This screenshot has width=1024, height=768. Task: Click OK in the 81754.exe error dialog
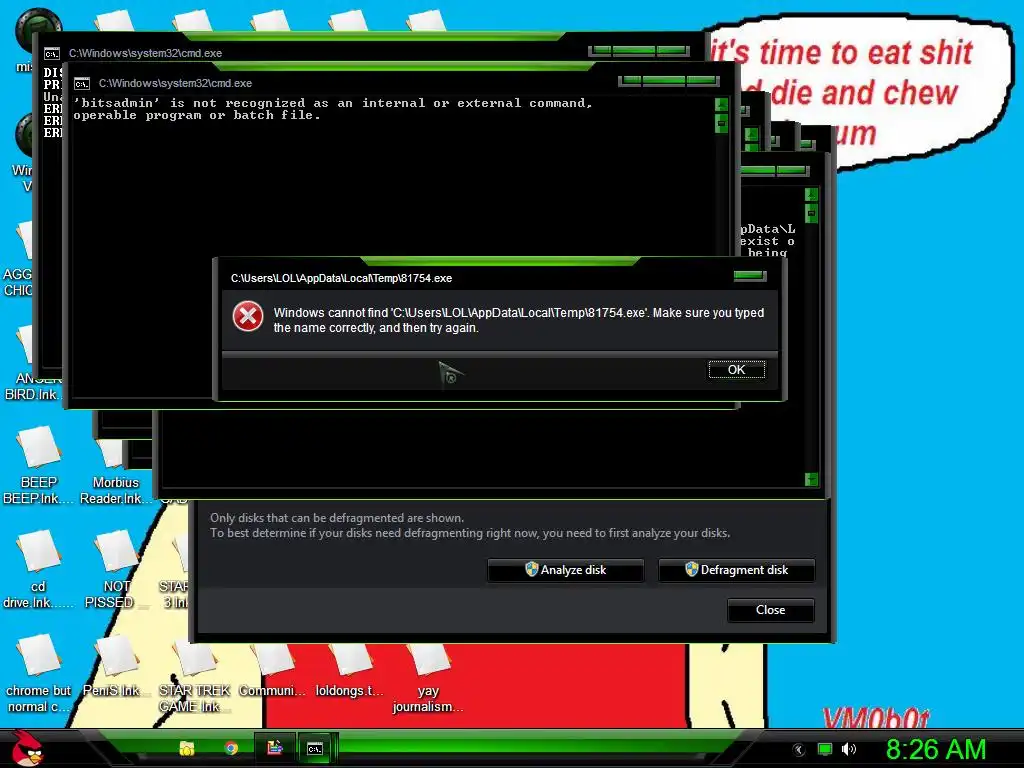coord(736,370)
